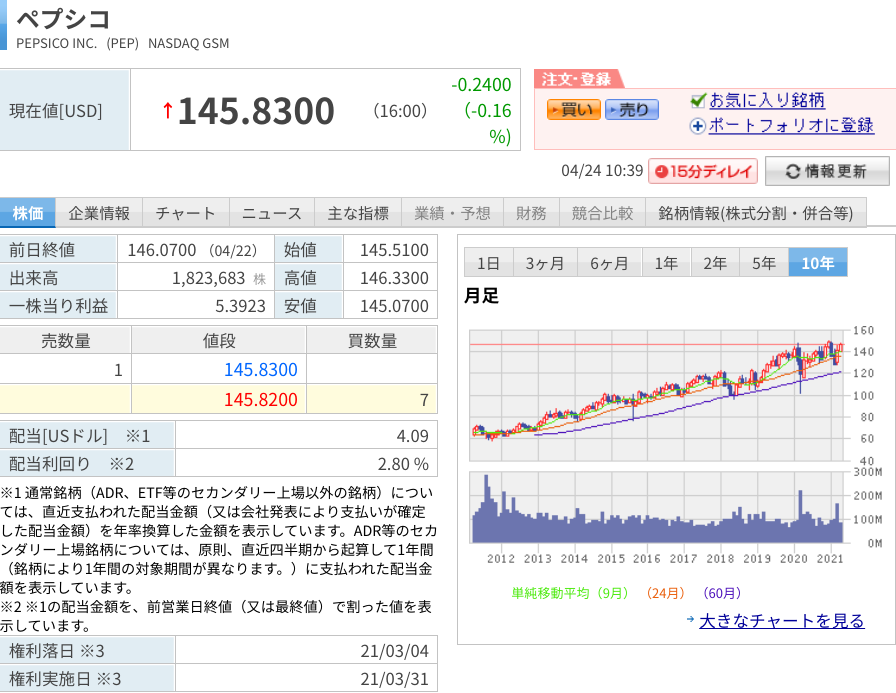This screenshot has width=896, height=693.
Task: Select the 業績・予想 tab
Action: click(x=453, y=213)
